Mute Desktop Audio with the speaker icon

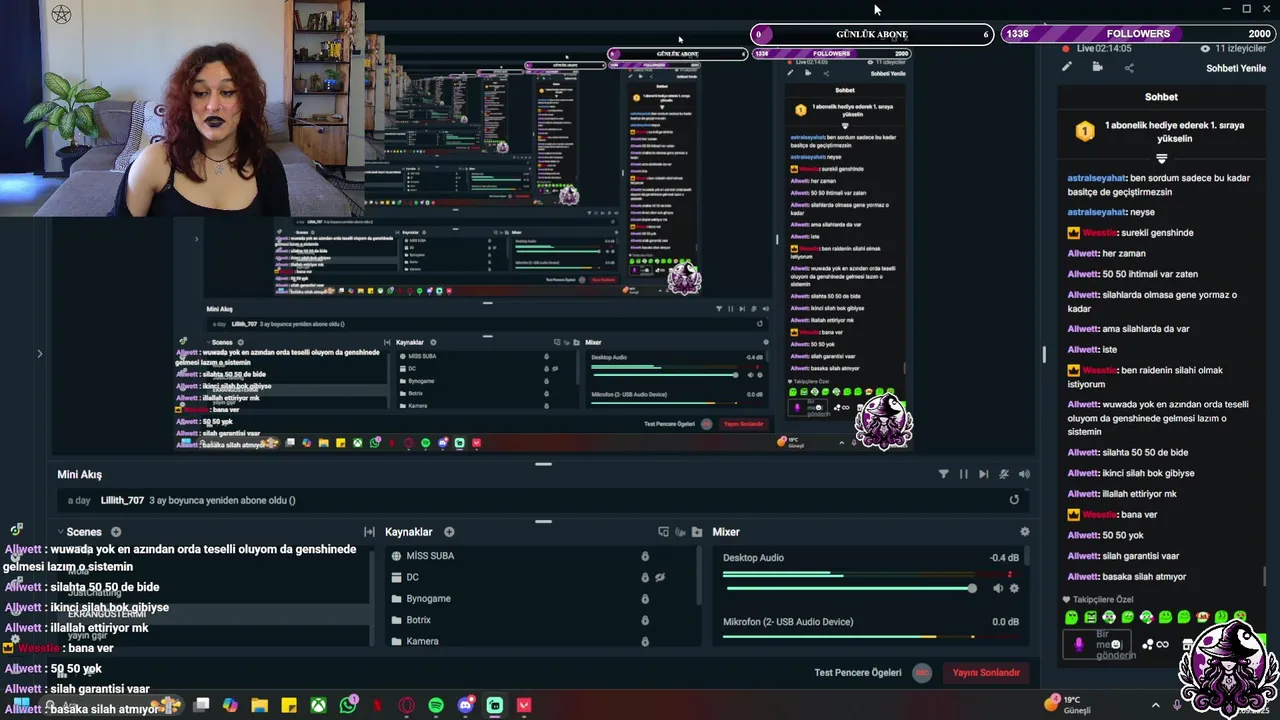tap(998, 588)
